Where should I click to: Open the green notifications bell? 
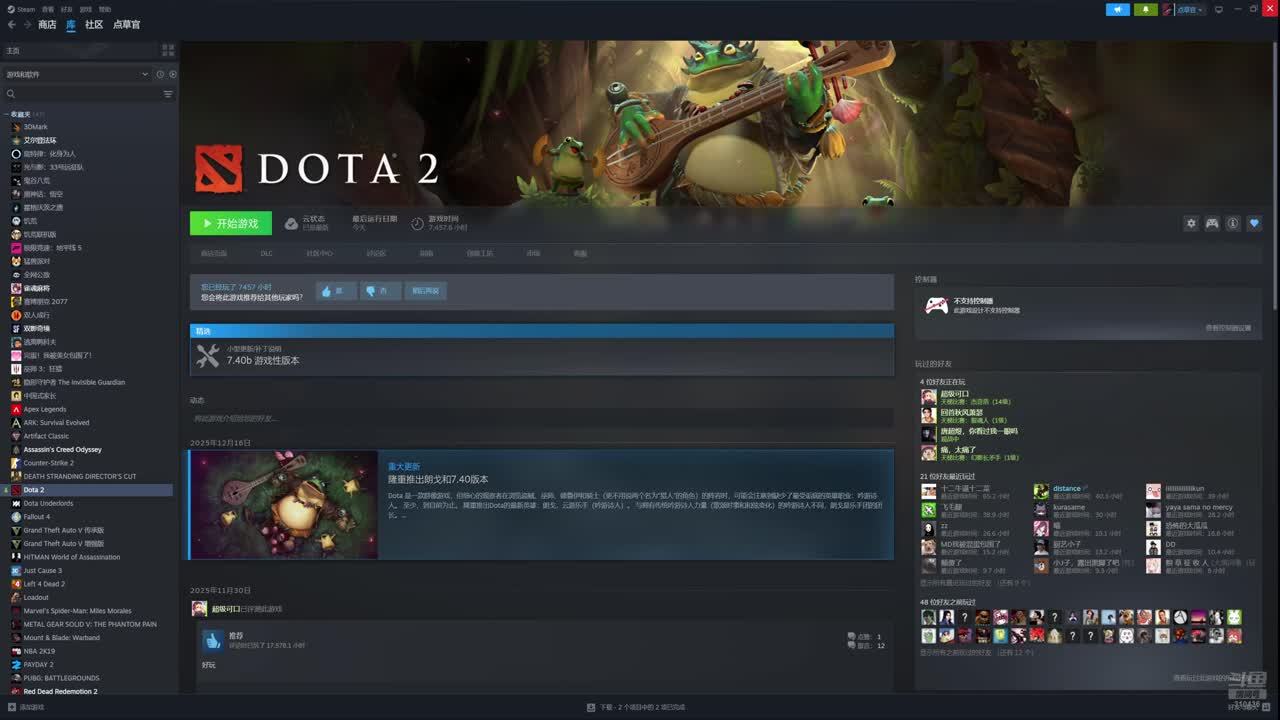[1146, 9]
